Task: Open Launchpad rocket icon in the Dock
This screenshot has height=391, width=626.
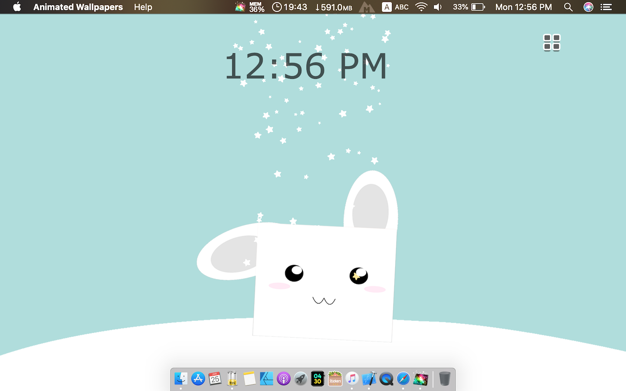Action: coord(301,378)
